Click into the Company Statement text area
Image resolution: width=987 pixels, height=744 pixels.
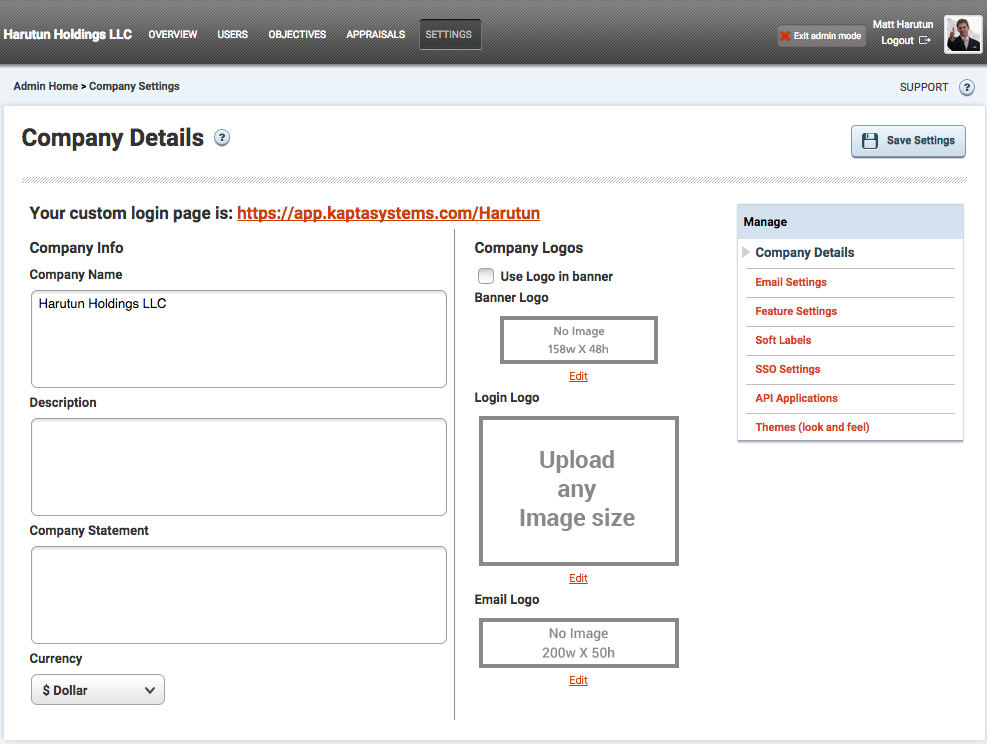[239, 595]
